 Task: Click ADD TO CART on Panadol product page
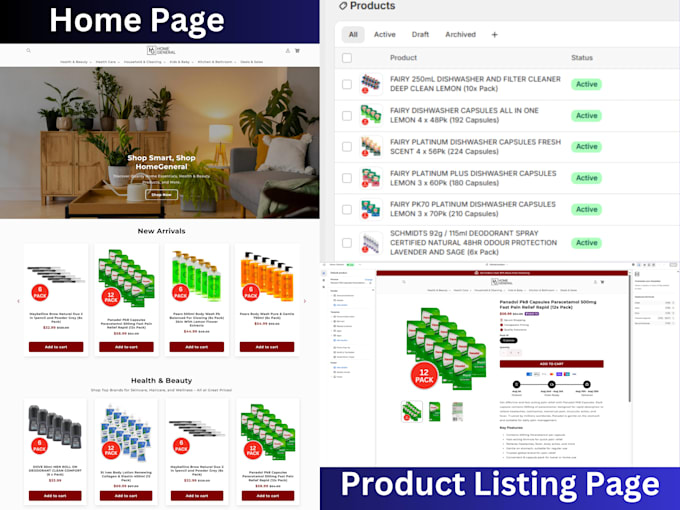click(551, 364)
